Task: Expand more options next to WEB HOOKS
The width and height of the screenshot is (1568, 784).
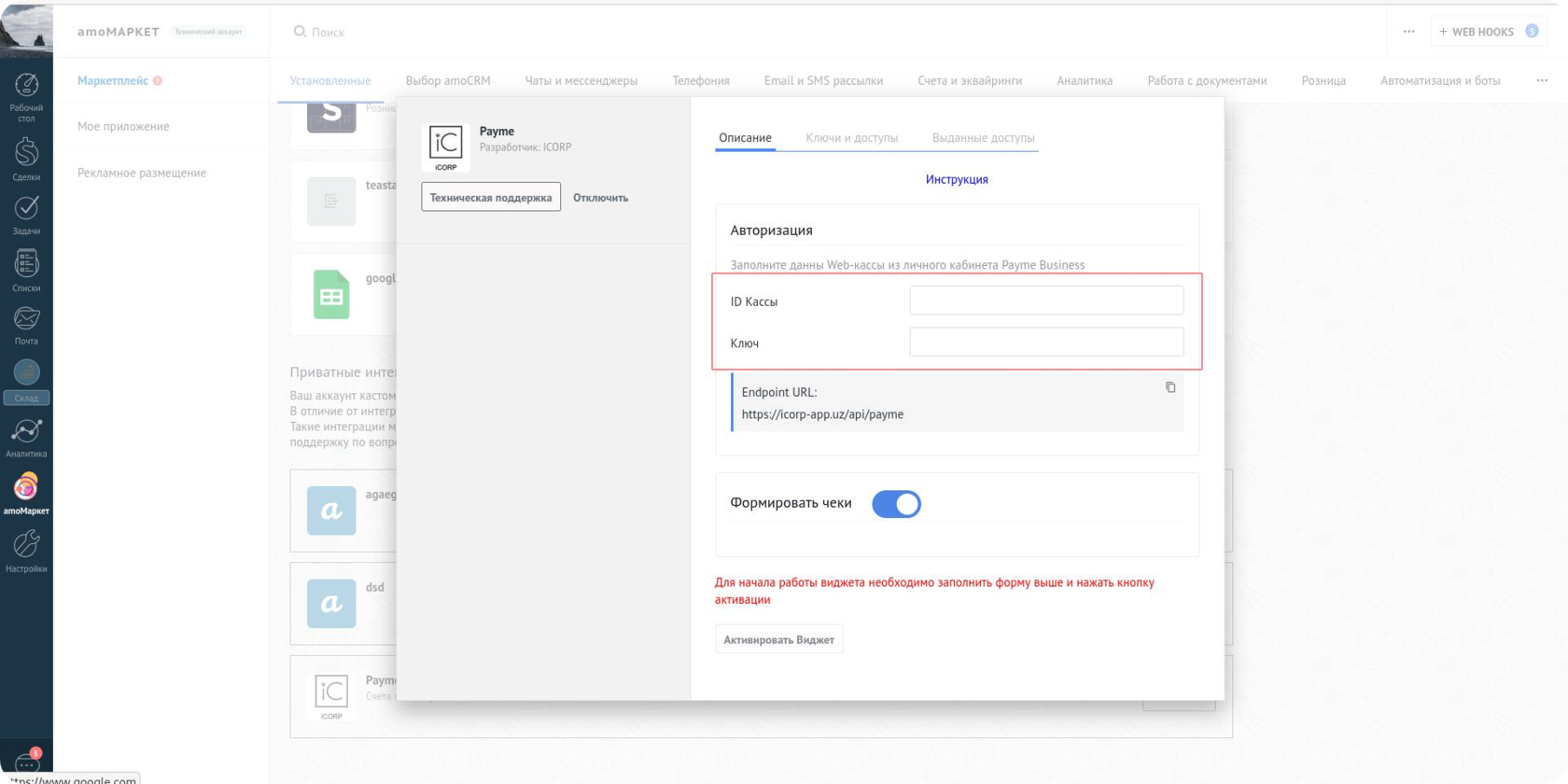Action: [1408, 32]
